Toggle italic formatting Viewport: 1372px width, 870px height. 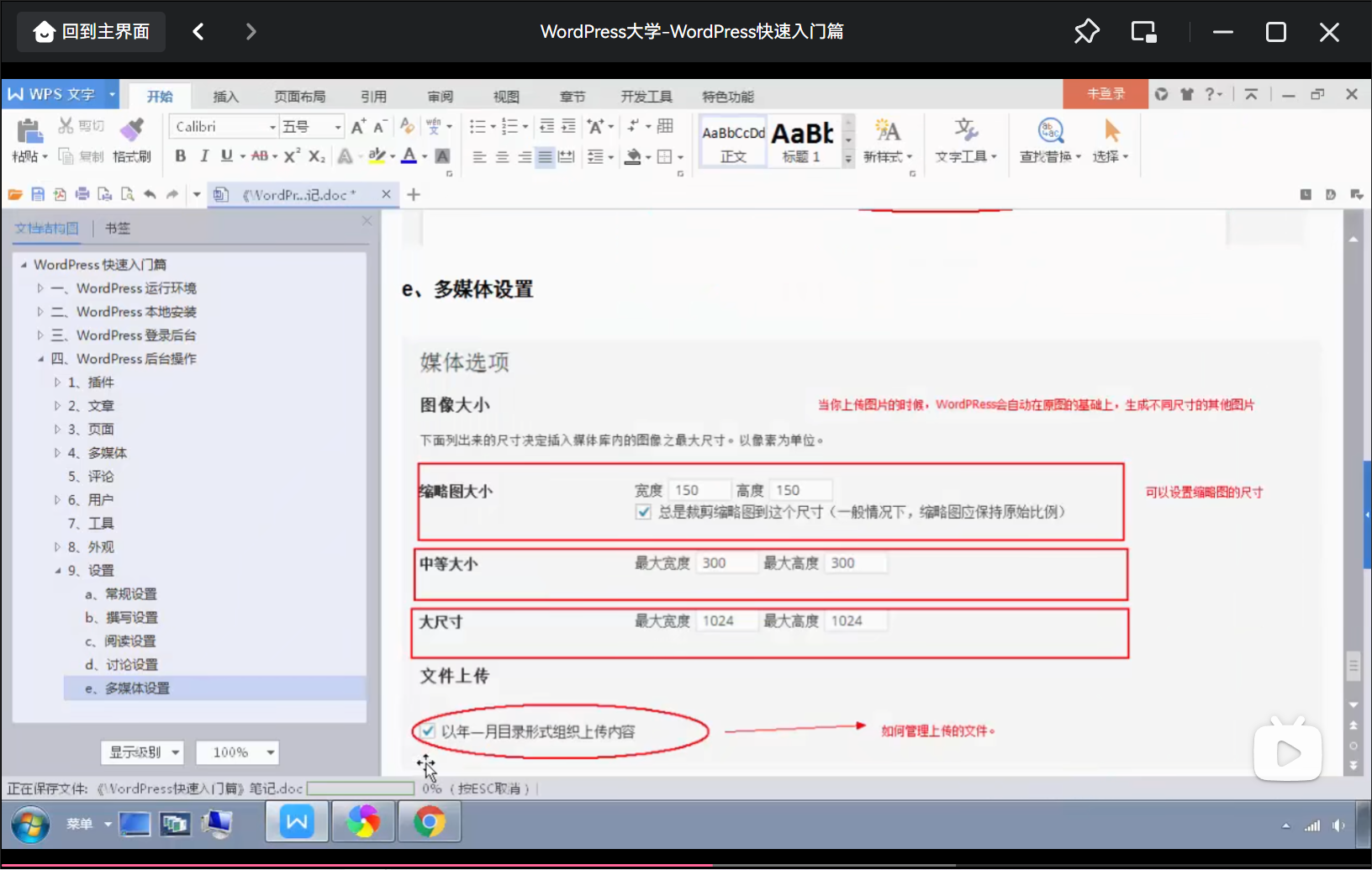(x=203, y=156)
